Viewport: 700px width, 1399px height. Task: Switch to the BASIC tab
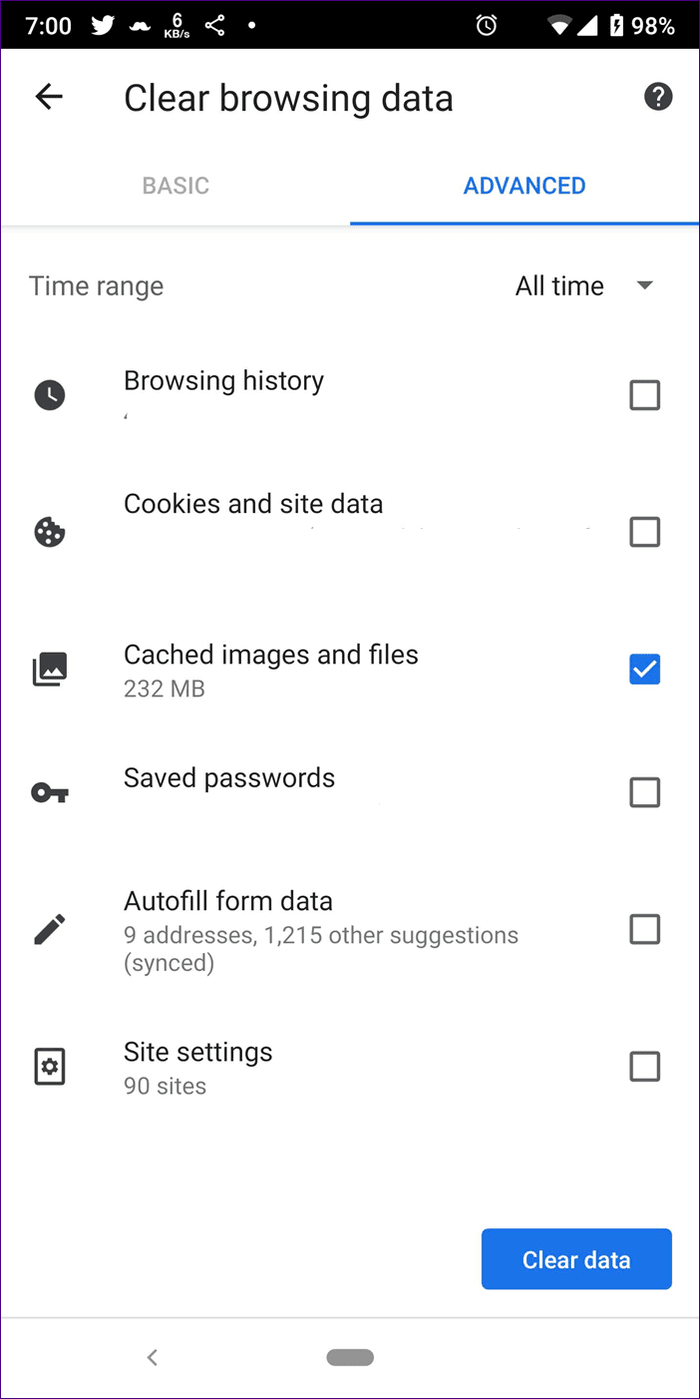[x=175, y=186]
